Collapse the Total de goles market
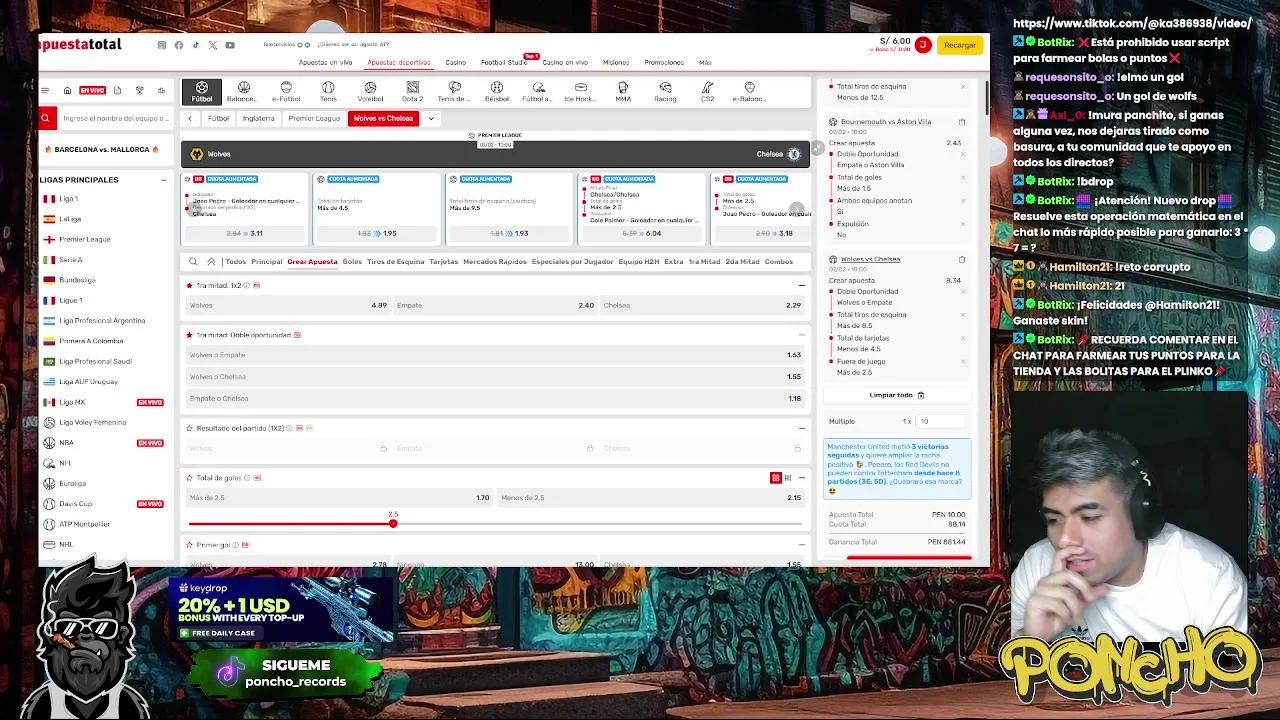1280x720 pixels. [x=801, y=478]
